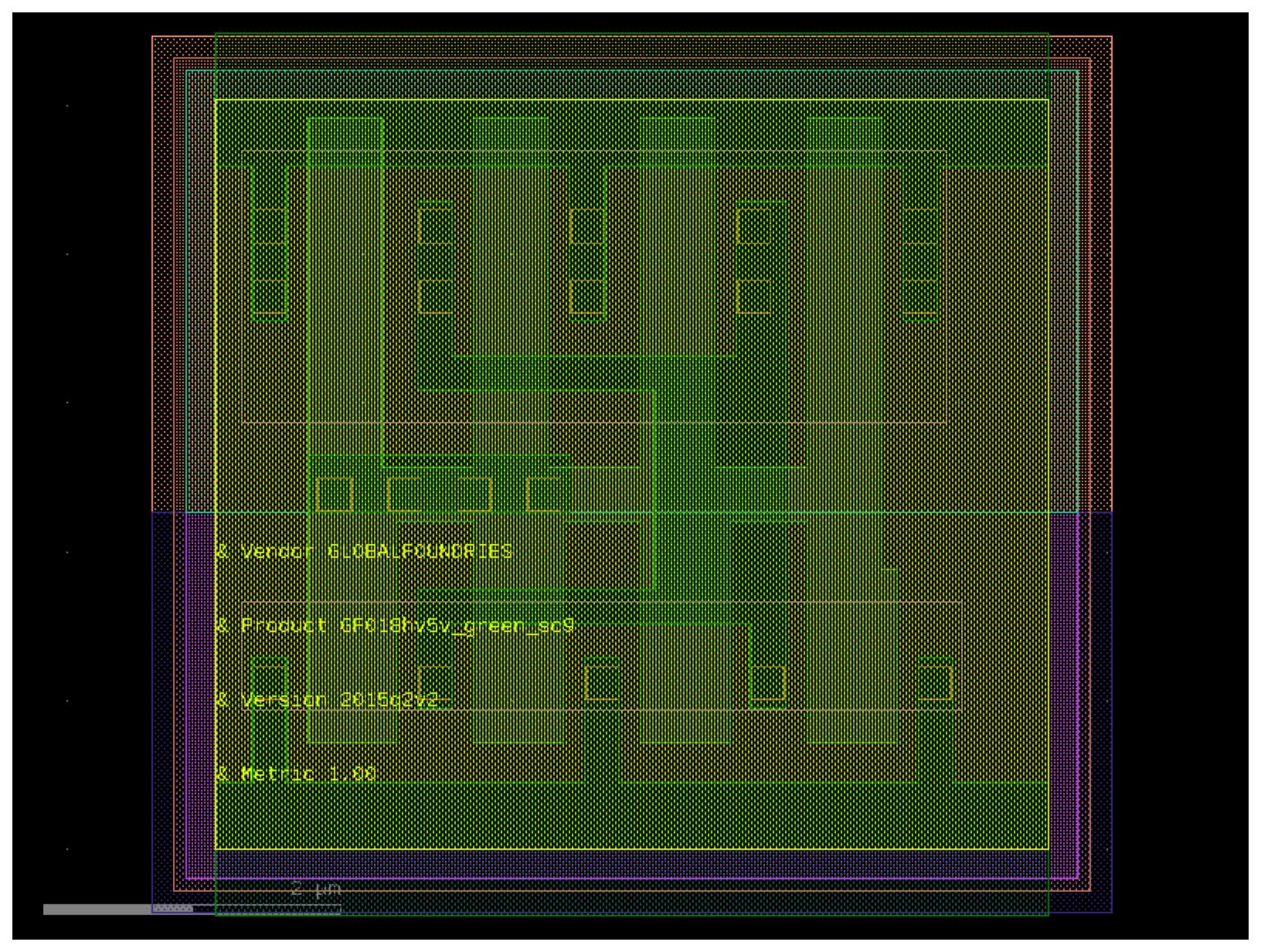1261x952 pixels.
Task: Click the 2 µm scale bar label
Action: 316,889
